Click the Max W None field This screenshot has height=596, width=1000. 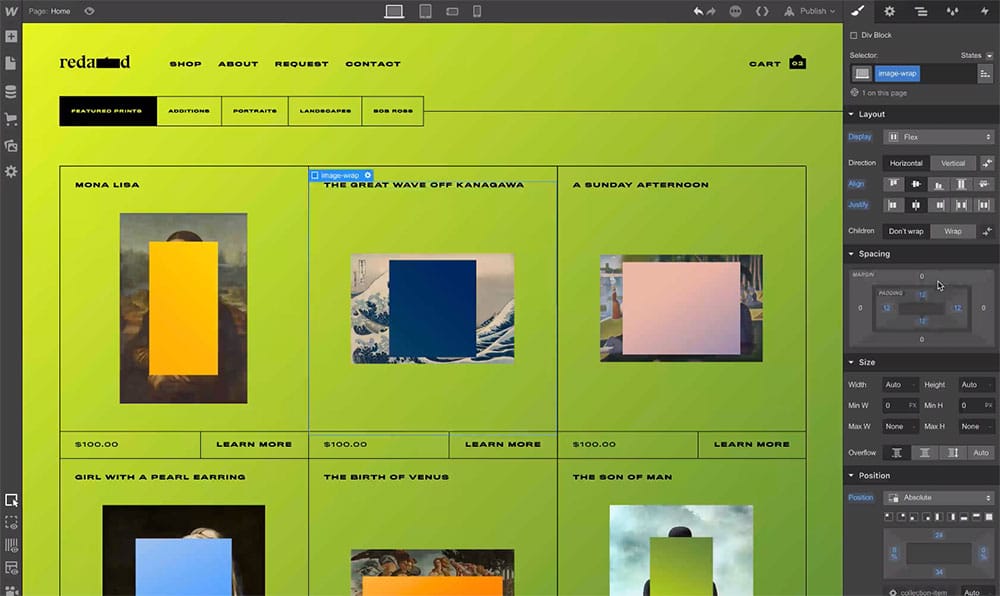(900, 426)
